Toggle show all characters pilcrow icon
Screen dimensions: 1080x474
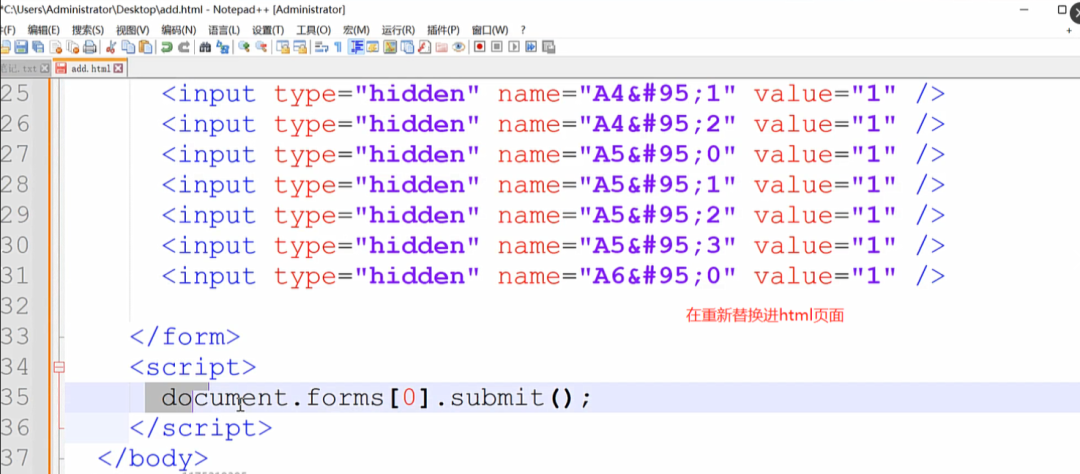[x=338, y=47]
